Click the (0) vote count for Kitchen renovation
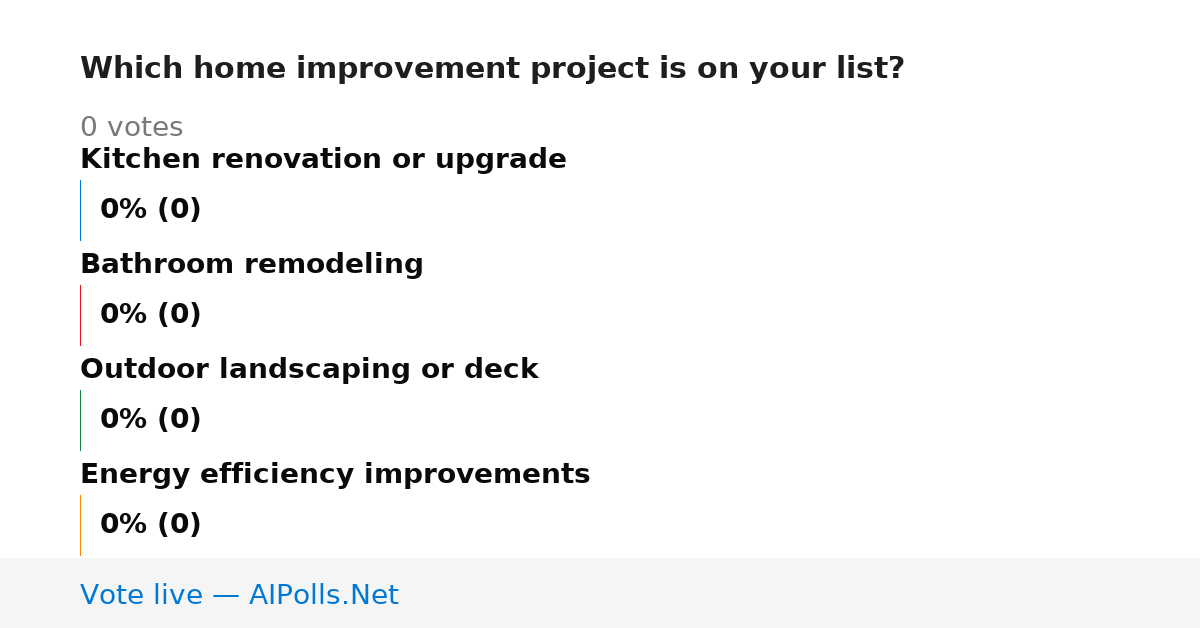The width and height of the screenshot is (1200, 628). [180, 210]
